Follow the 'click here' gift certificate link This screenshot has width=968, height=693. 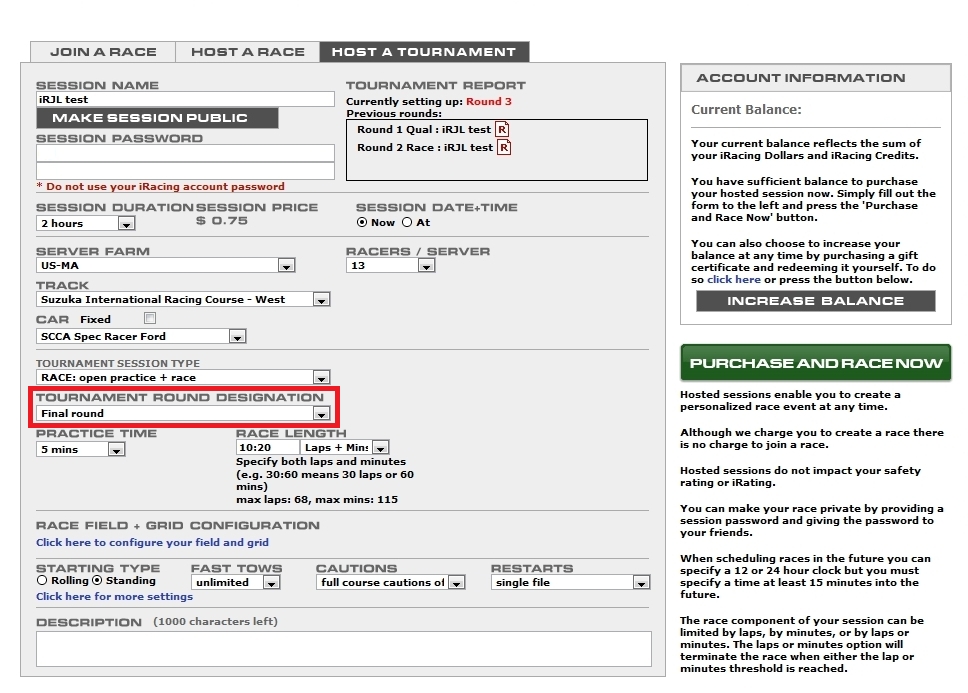coord(733,280)
